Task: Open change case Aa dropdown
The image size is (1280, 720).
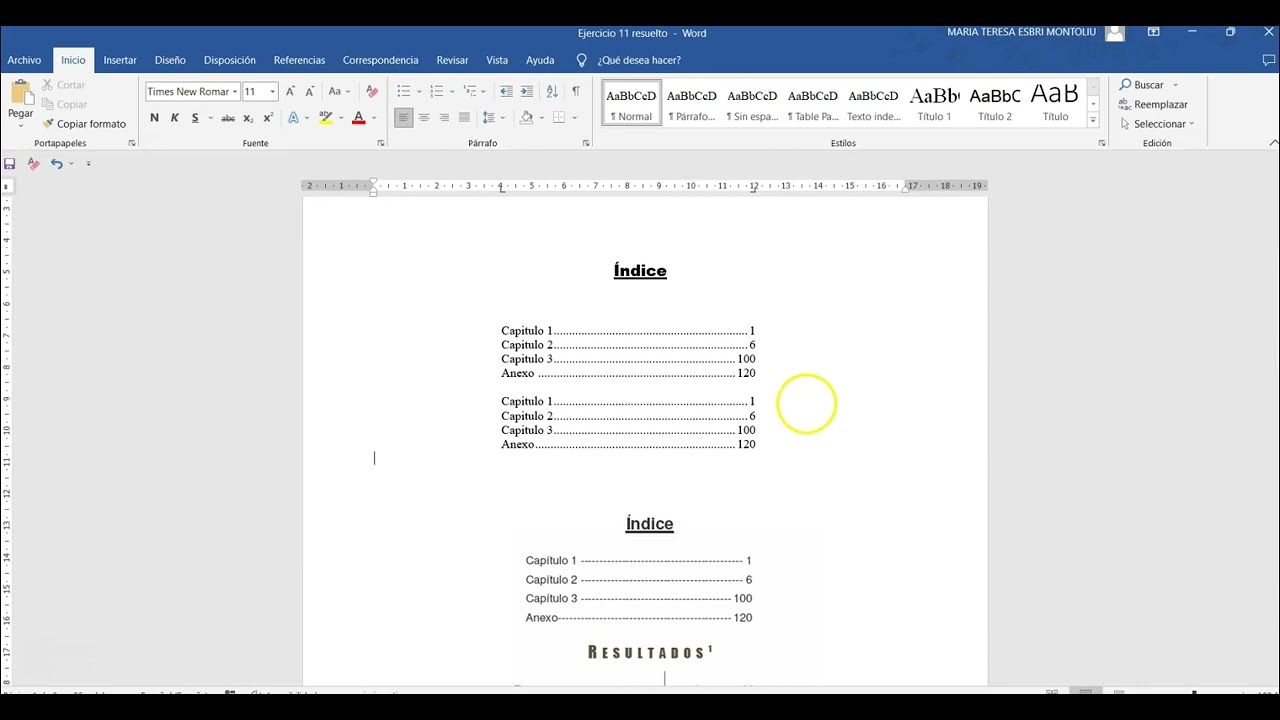Action: [339, 91]
